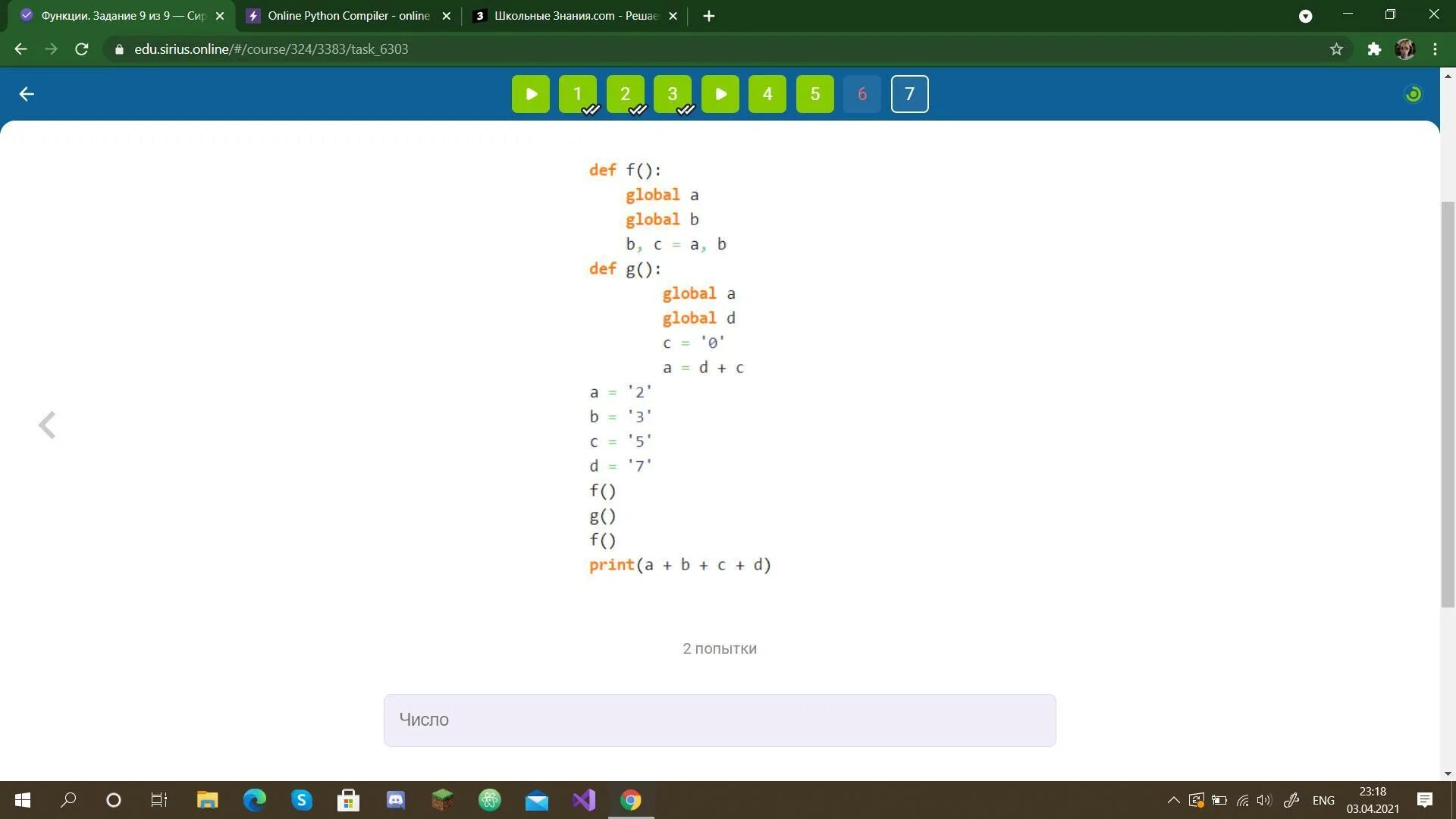Select task number 4 button

[x=767, y=94]
